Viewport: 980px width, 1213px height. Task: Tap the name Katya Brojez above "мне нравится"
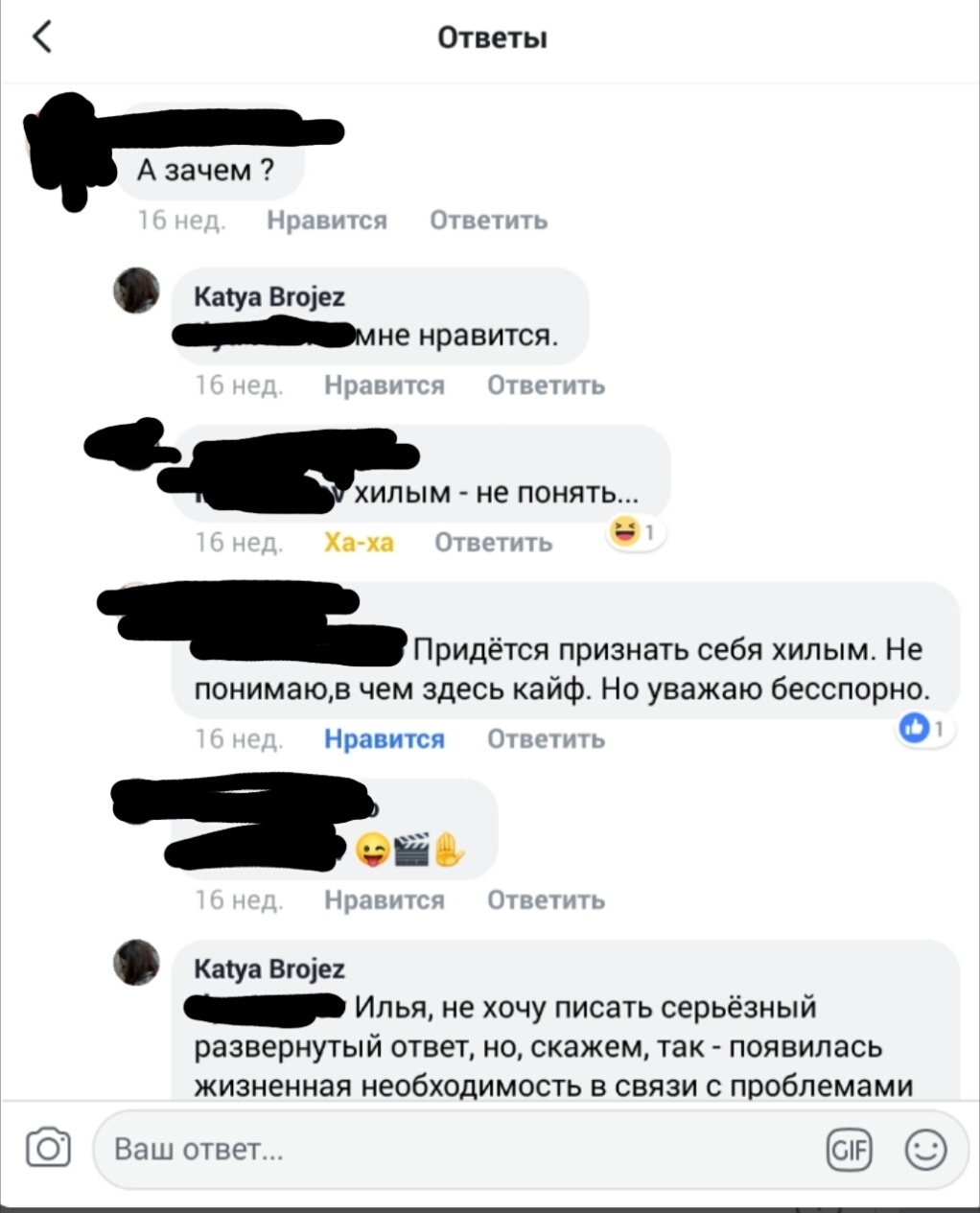tap(269, 297)
